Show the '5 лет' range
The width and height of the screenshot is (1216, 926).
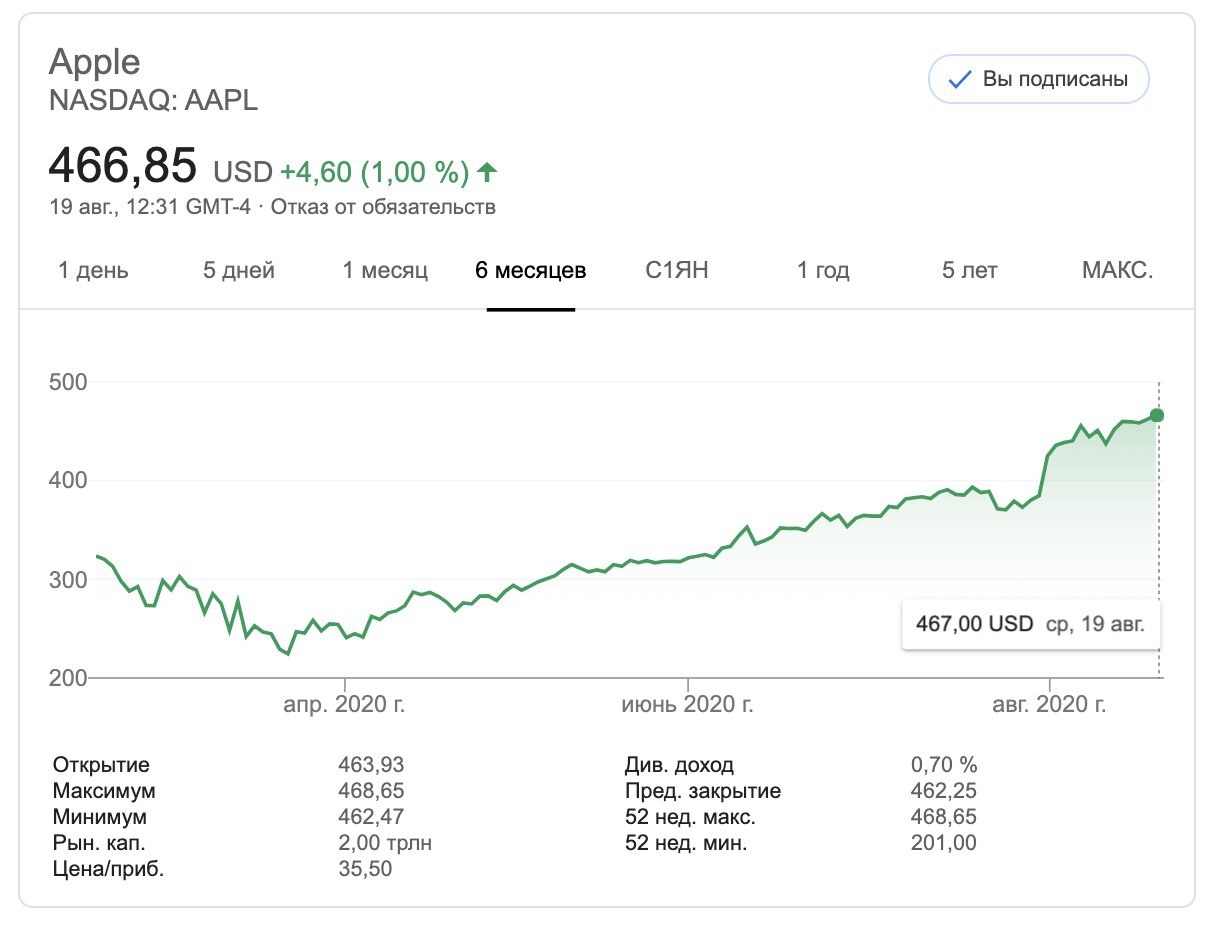coord(969,270)
